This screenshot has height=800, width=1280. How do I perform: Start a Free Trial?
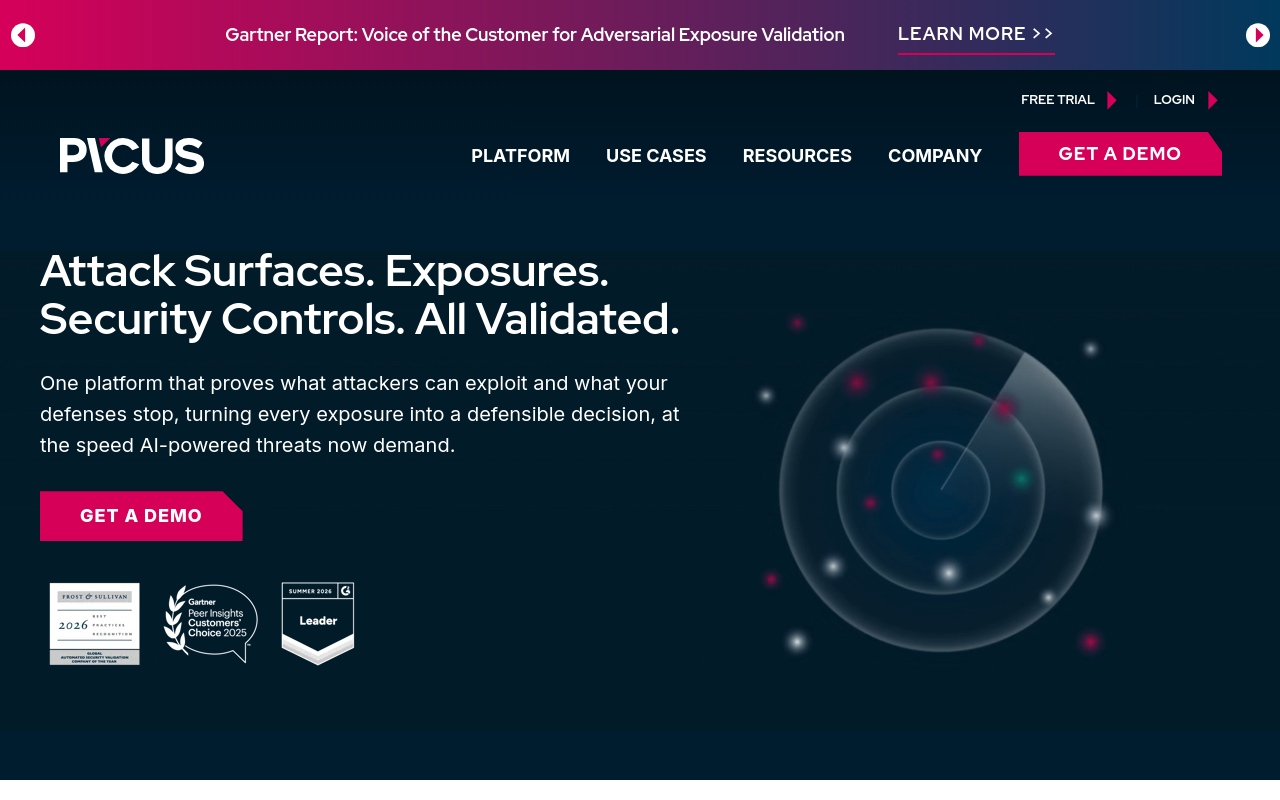click(x=1069, y=100)
